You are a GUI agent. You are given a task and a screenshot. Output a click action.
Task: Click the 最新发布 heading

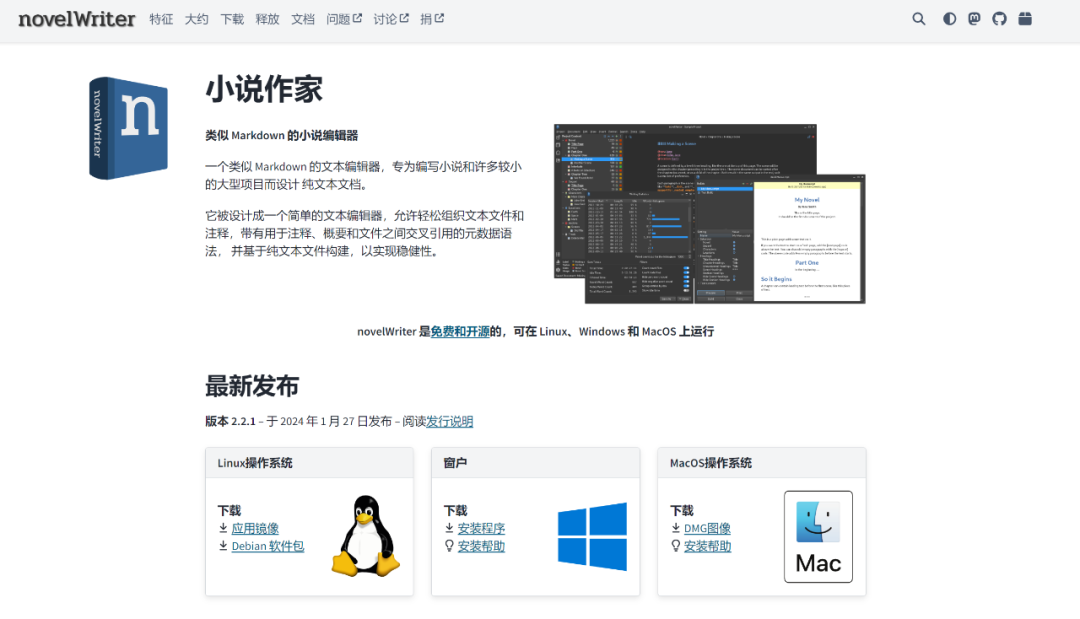click(252, 386)
